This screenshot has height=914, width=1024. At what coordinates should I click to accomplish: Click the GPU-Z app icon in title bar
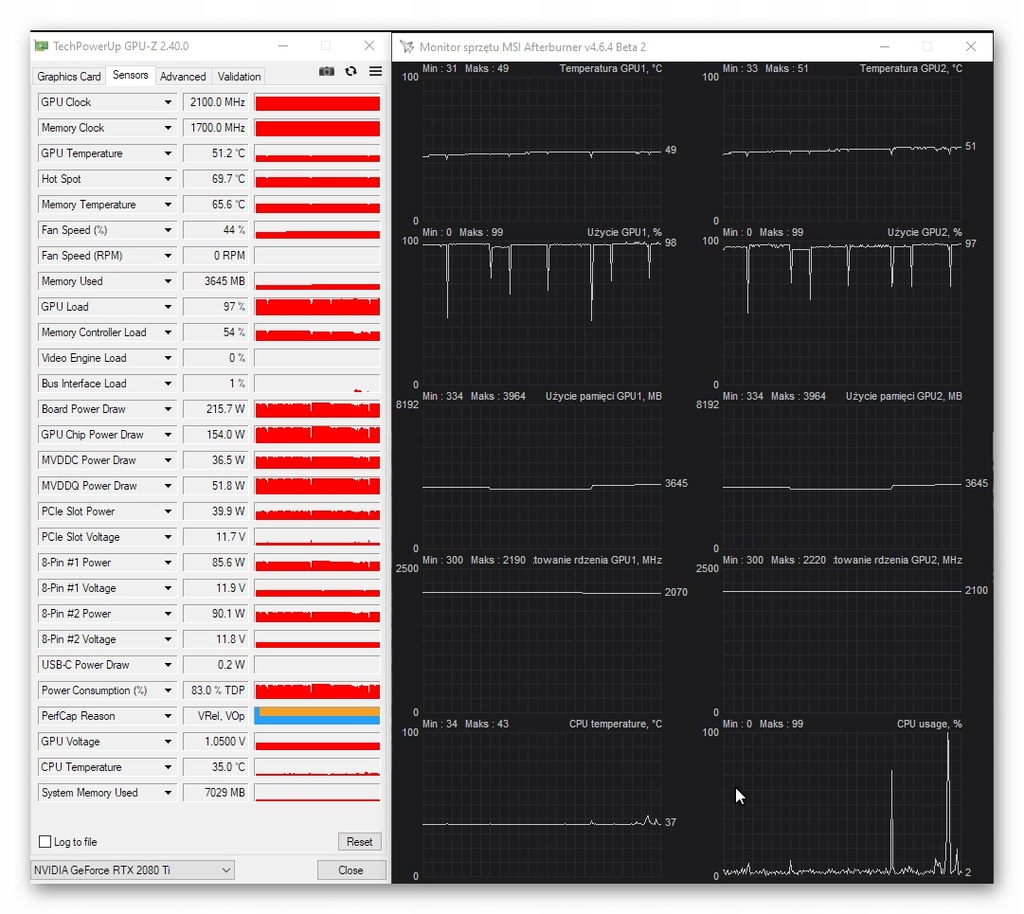tap(42, 46)
